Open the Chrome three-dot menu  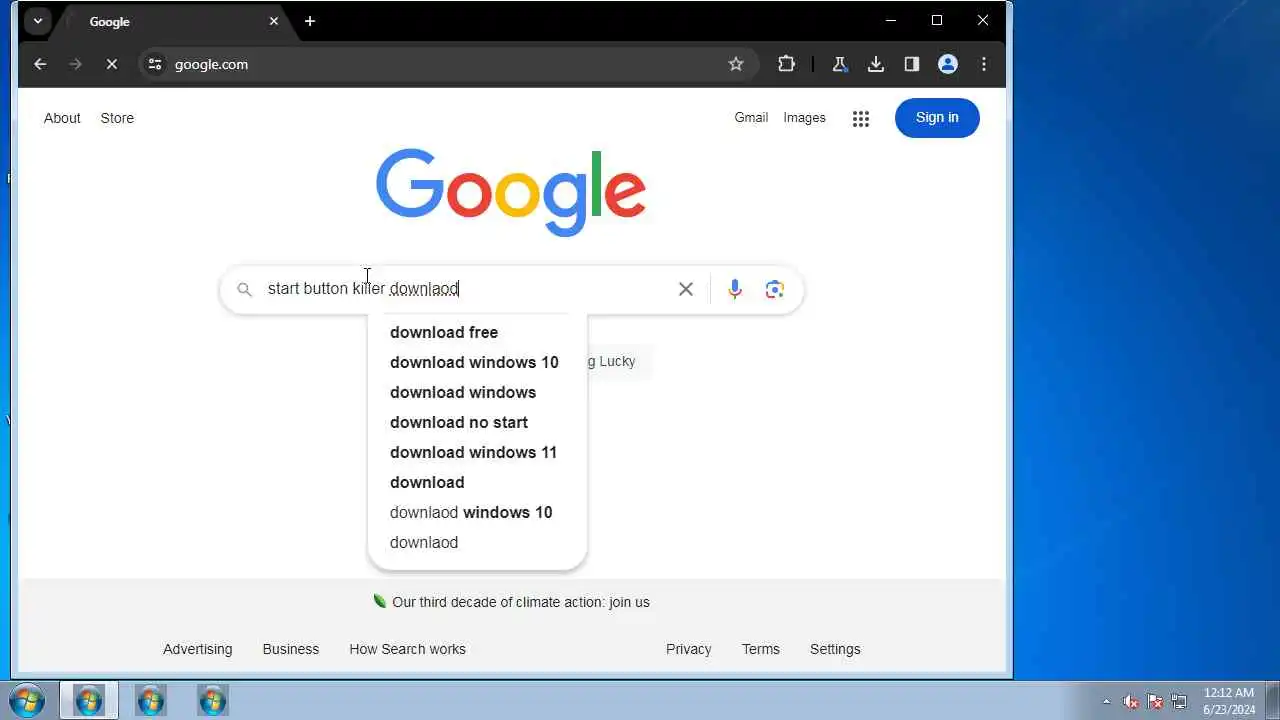(x=984, y=64)
